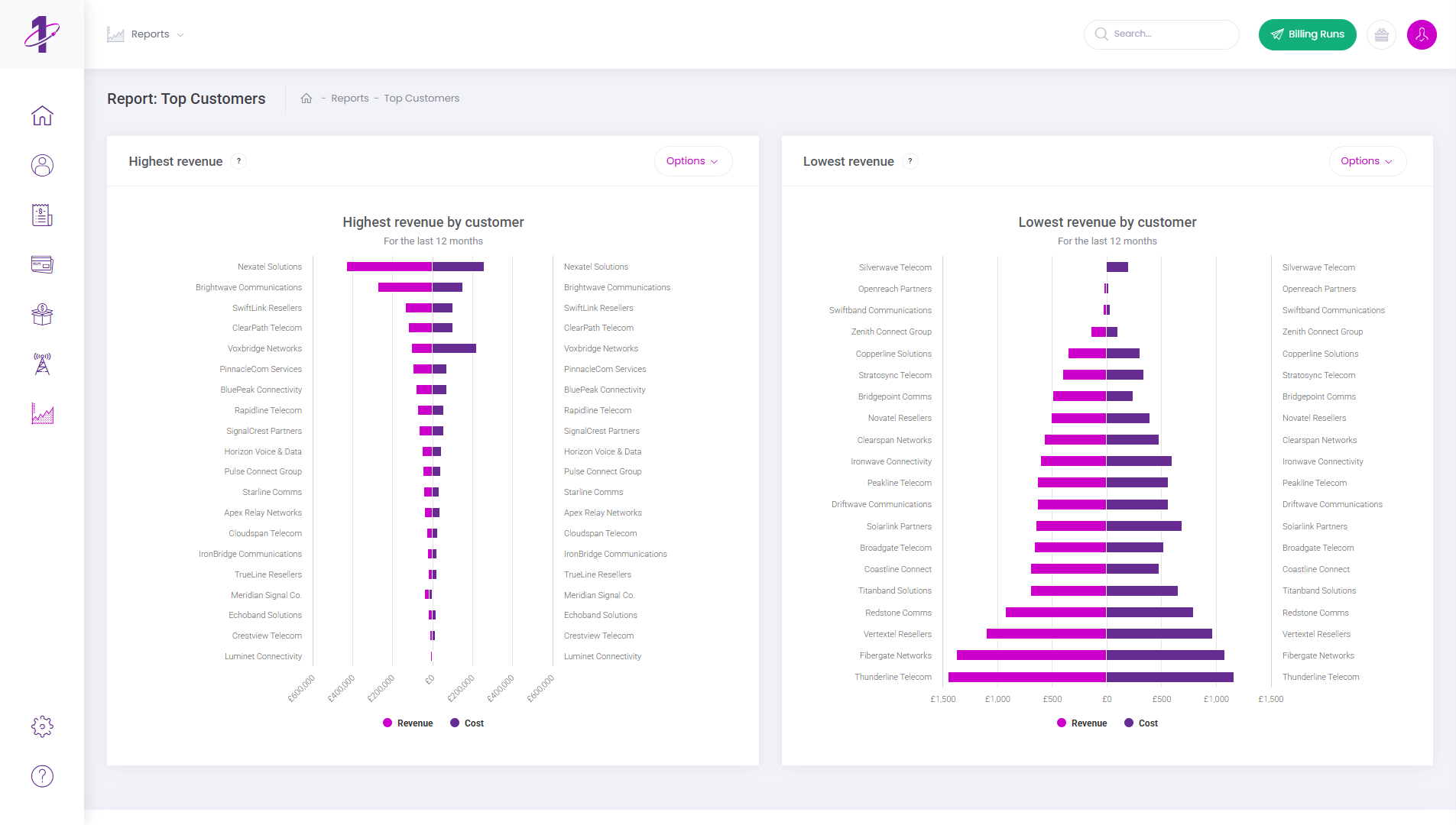Image resolution: width=1456 pixels, height=825 pixels.
Task: Click the Billing Runs button
Action: pyautogui.click(x=1307, y=34)
